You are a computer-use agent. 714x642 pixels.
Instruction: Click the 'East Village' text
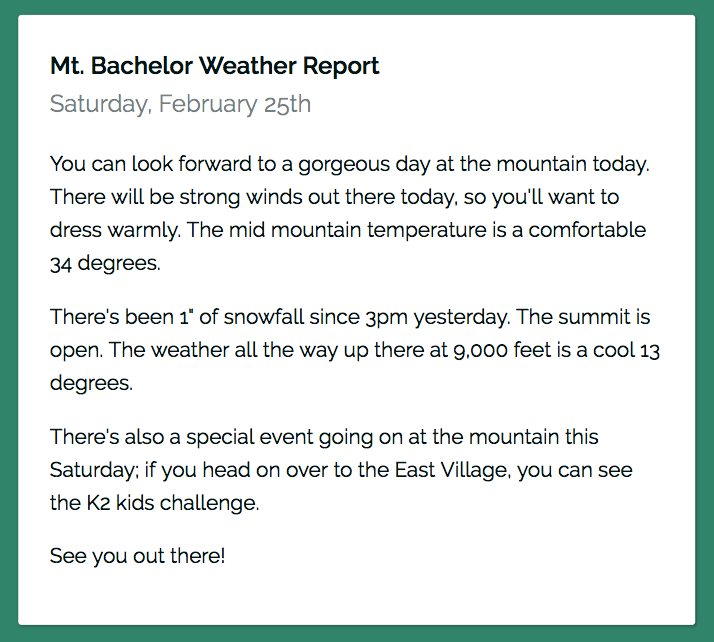[x=451, y=470]
